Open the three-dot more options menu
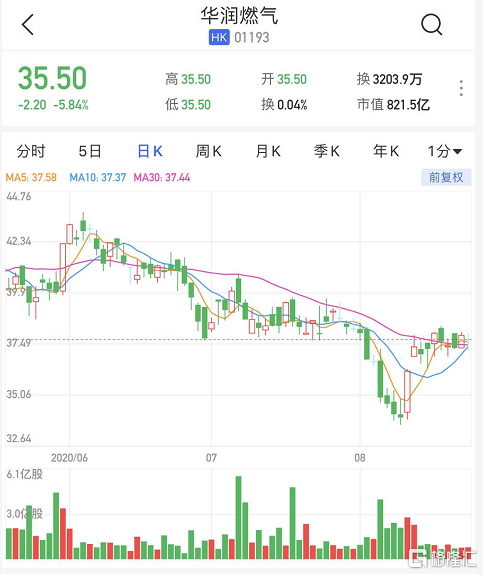 (461, 88)
